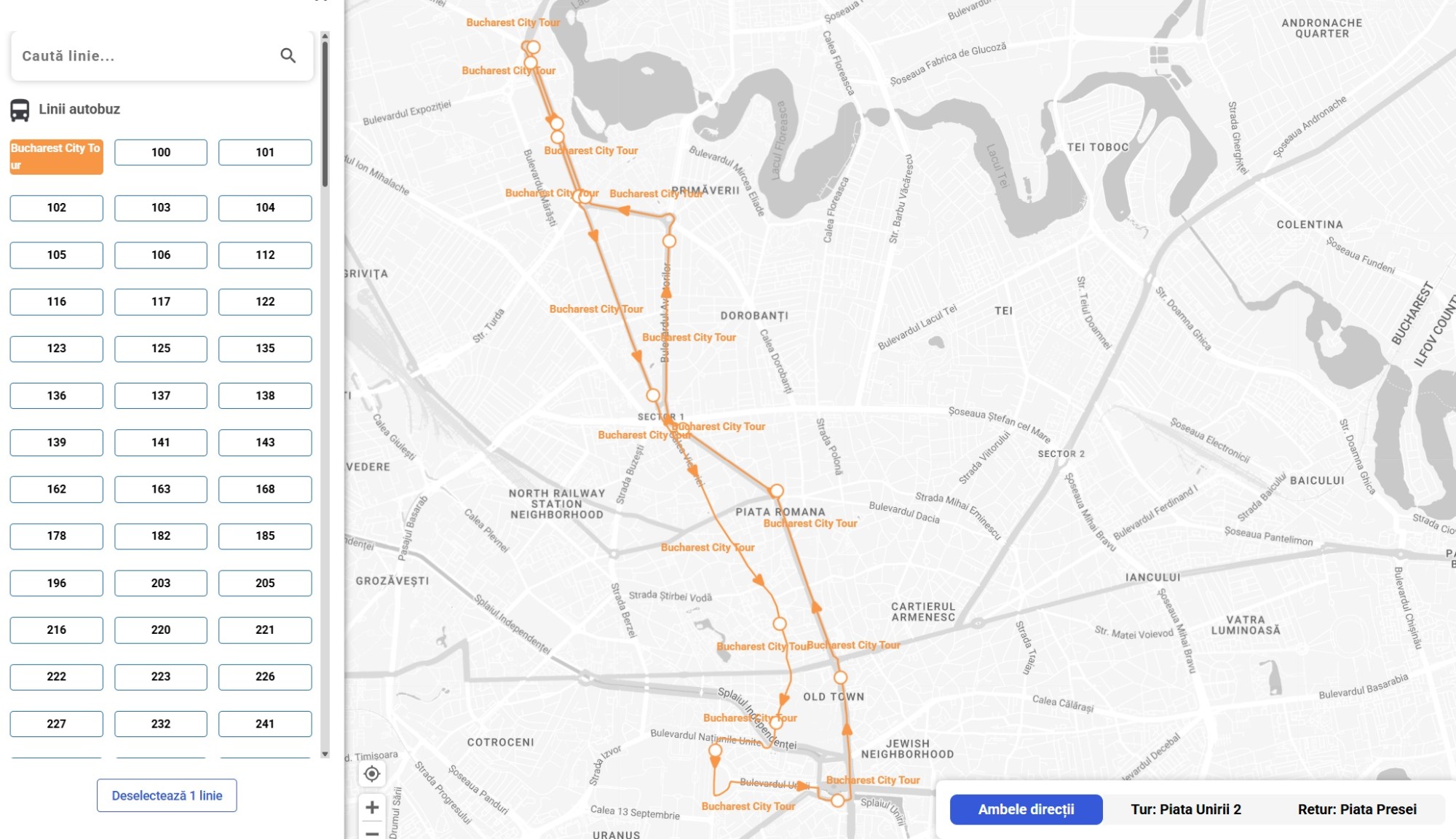
Task: Select bus line 168
Action: tap(265, 489)
